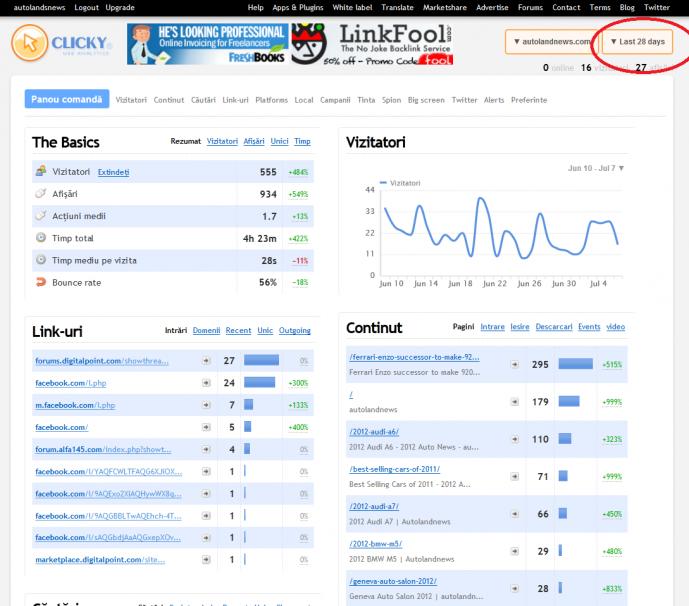Viewport: 689px width, 606px height.
Task: Show Unici view in The Basics
Action: pyautogui.click(x=279, y=141)
